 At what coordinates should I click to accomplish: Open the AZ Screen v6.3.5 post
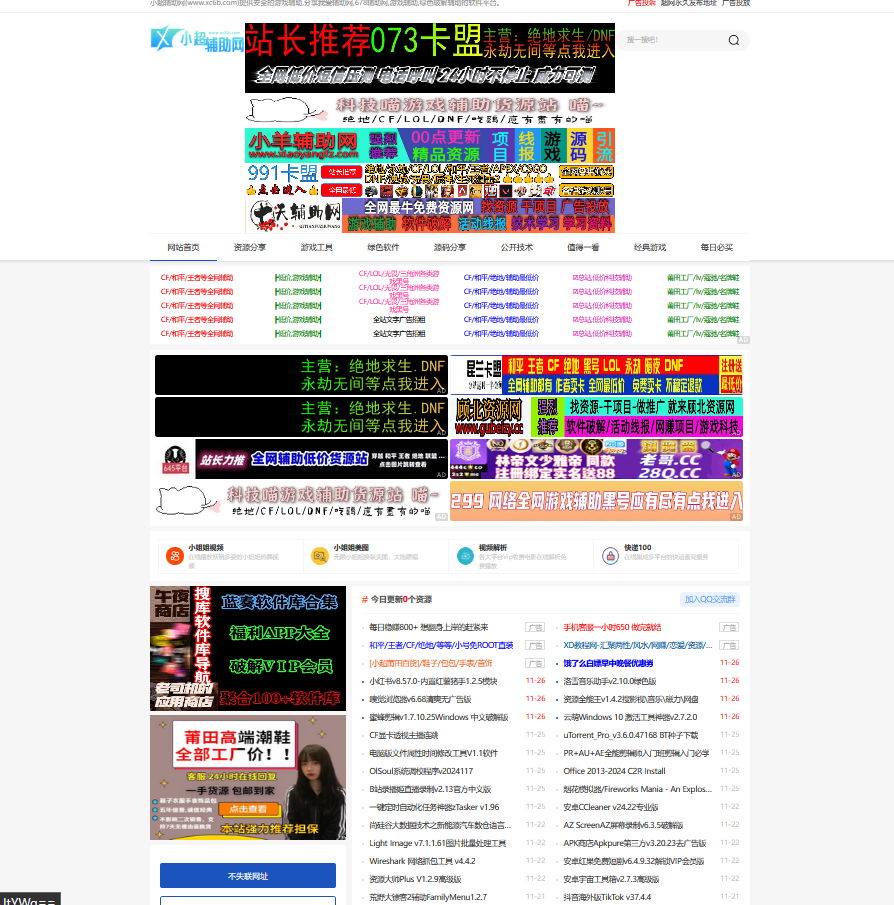(623, 825)
